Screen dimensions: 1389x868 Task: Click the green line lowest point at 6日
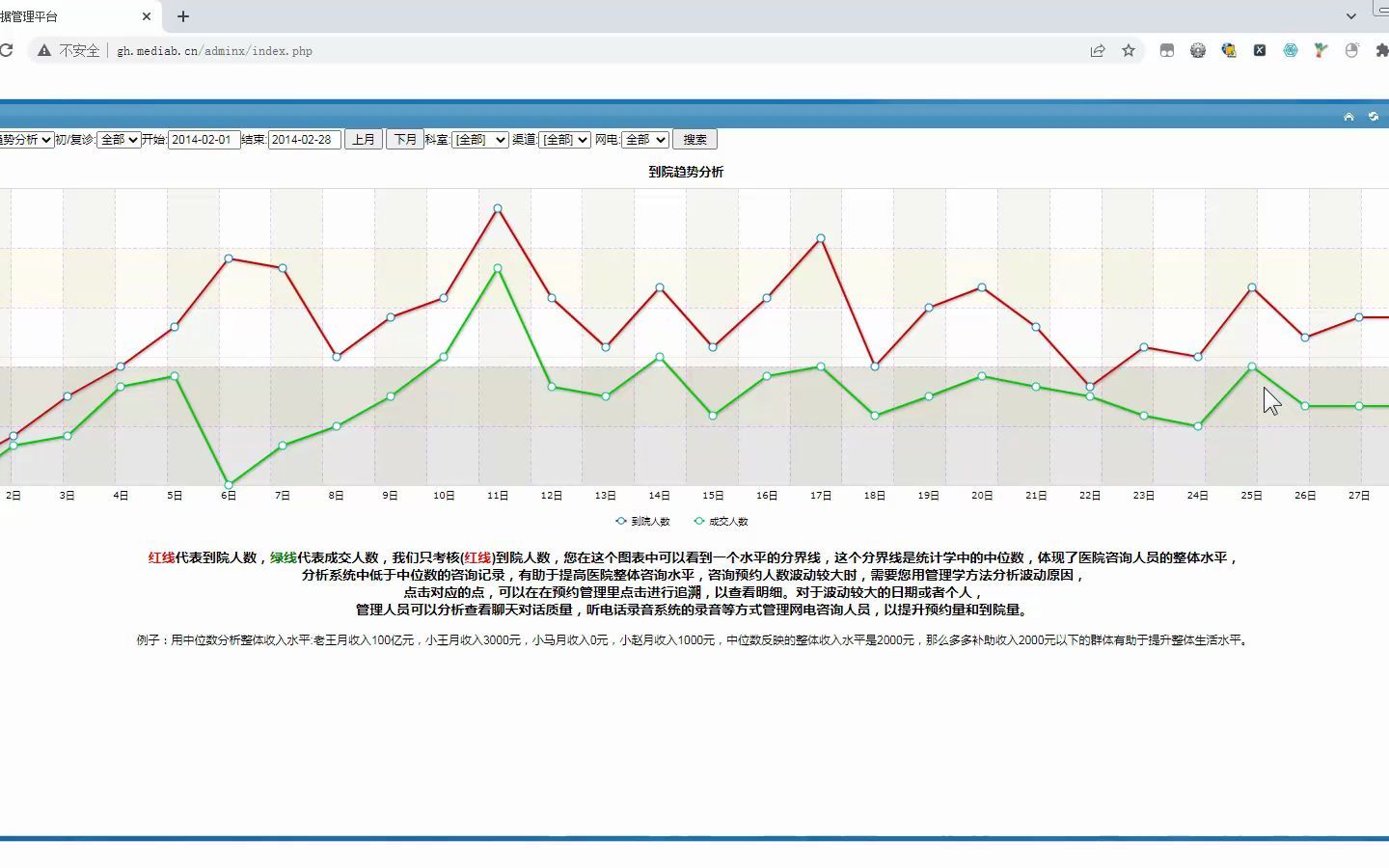point(229,485)
